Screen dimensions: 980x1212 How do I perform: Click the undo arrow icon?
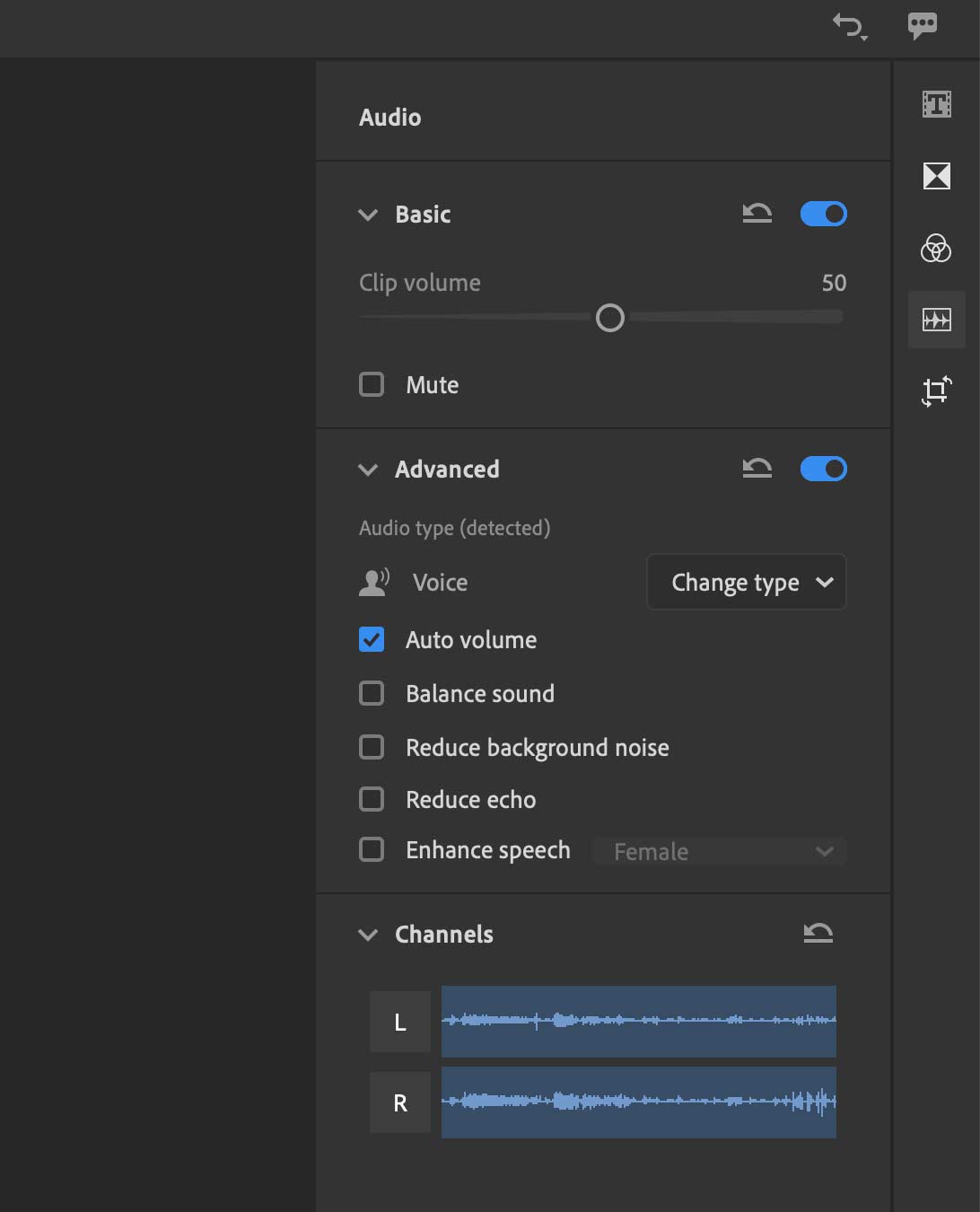(x=849, y=26)
